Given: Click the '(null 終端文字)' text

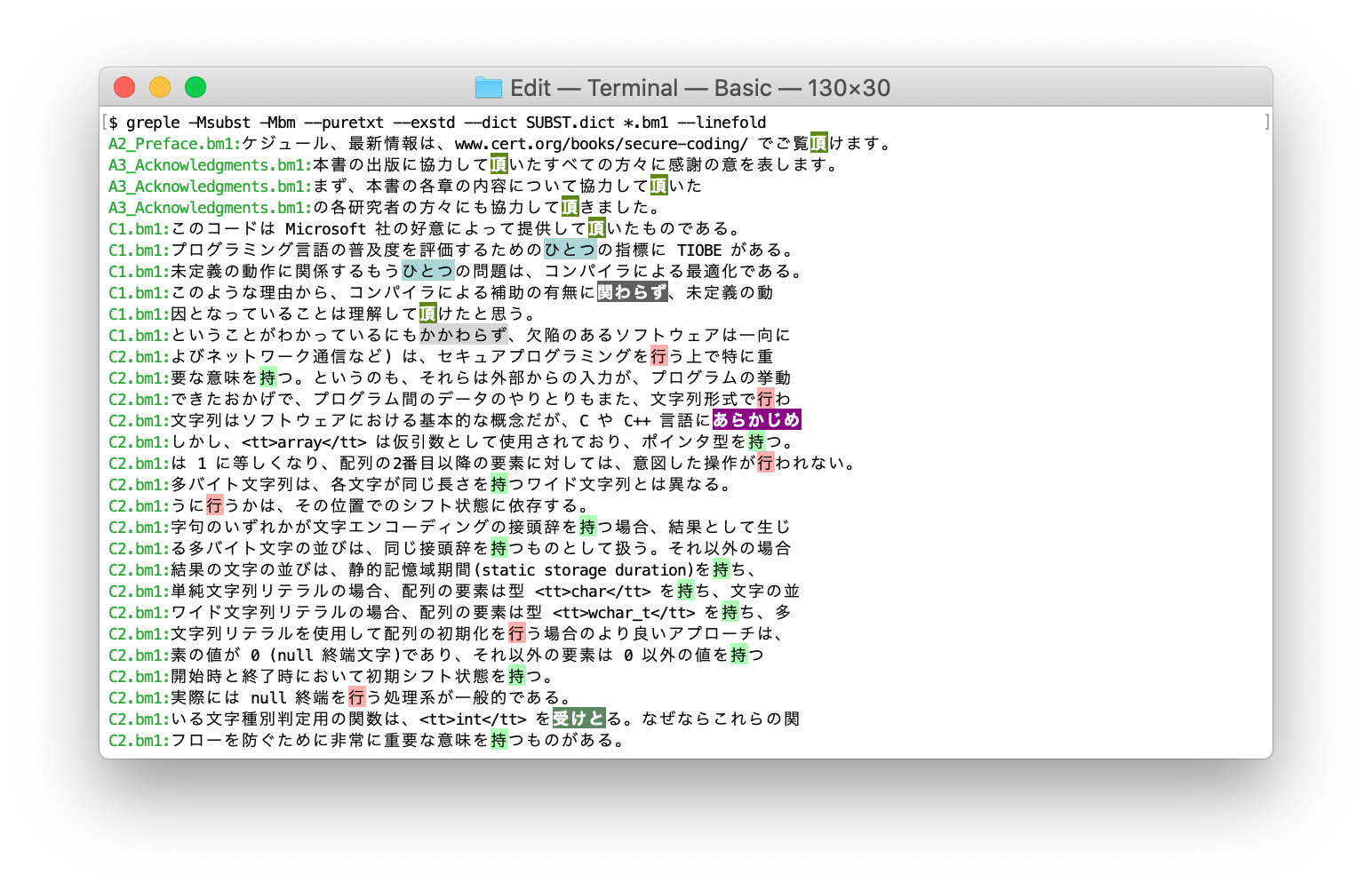Looking at the screenshot, I should point(335,656).
